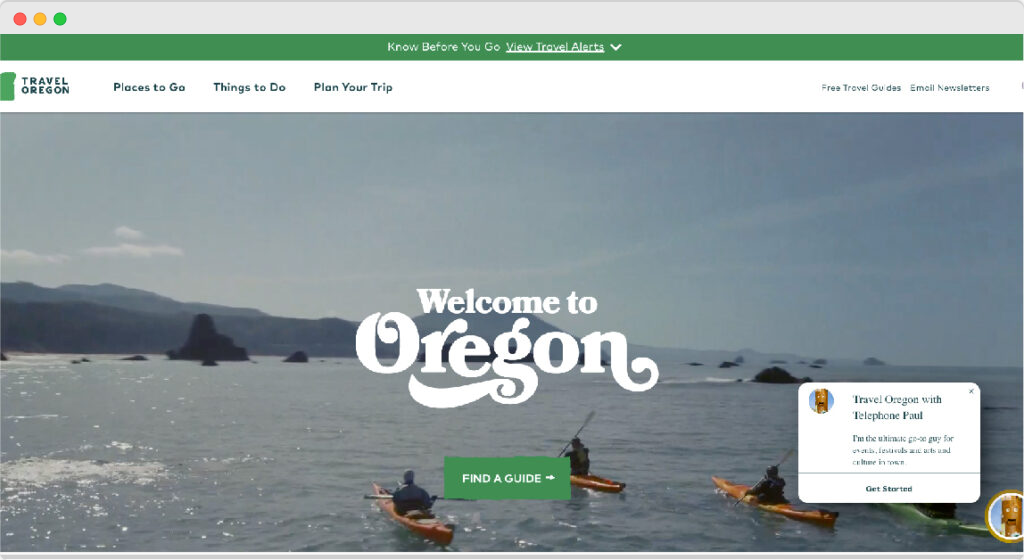
Task: Click the Know Before You Go banner text
Action: coord(443,47)
